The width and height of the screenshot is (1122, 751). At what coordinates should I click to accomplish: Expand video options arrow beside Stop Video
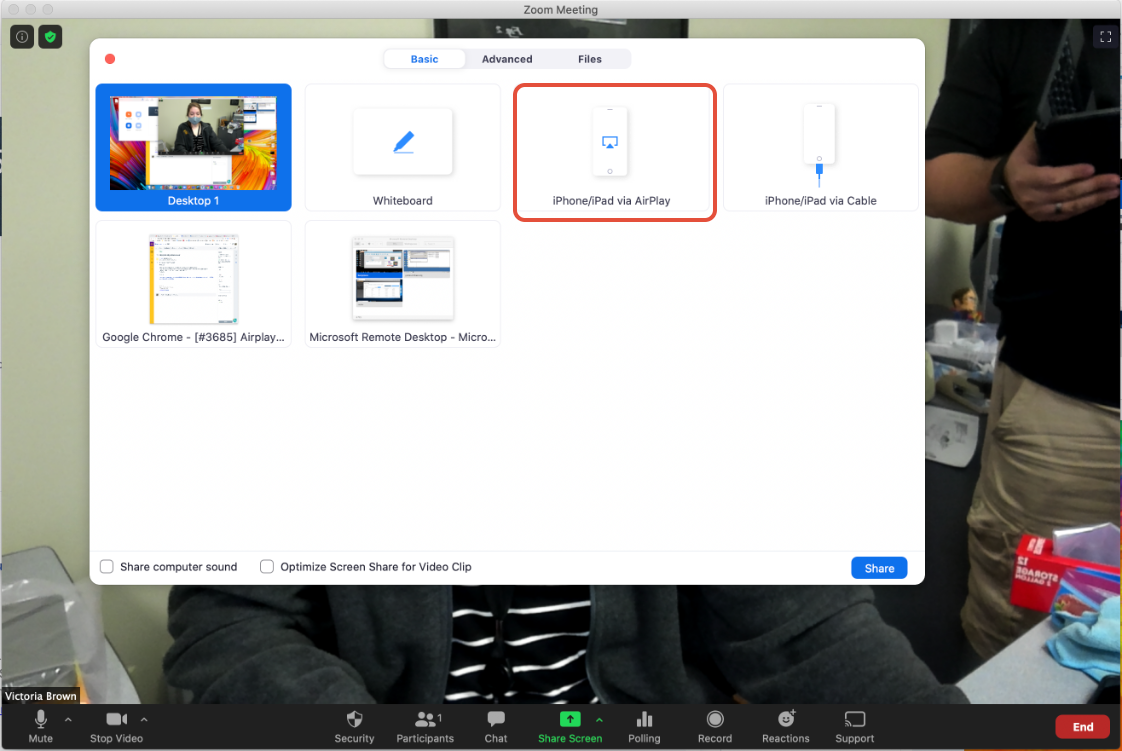point(144,720)
